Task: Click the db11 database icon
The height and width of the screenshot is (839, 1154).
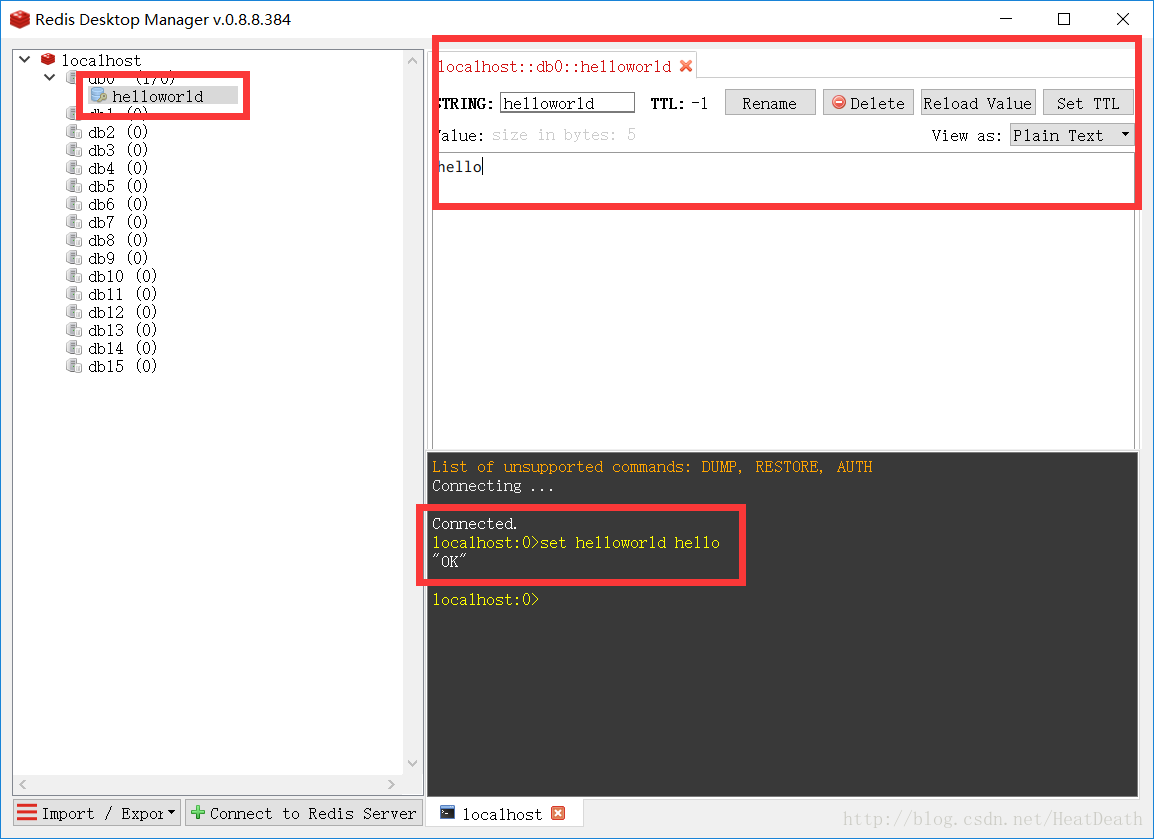Action: click(74, 294)
